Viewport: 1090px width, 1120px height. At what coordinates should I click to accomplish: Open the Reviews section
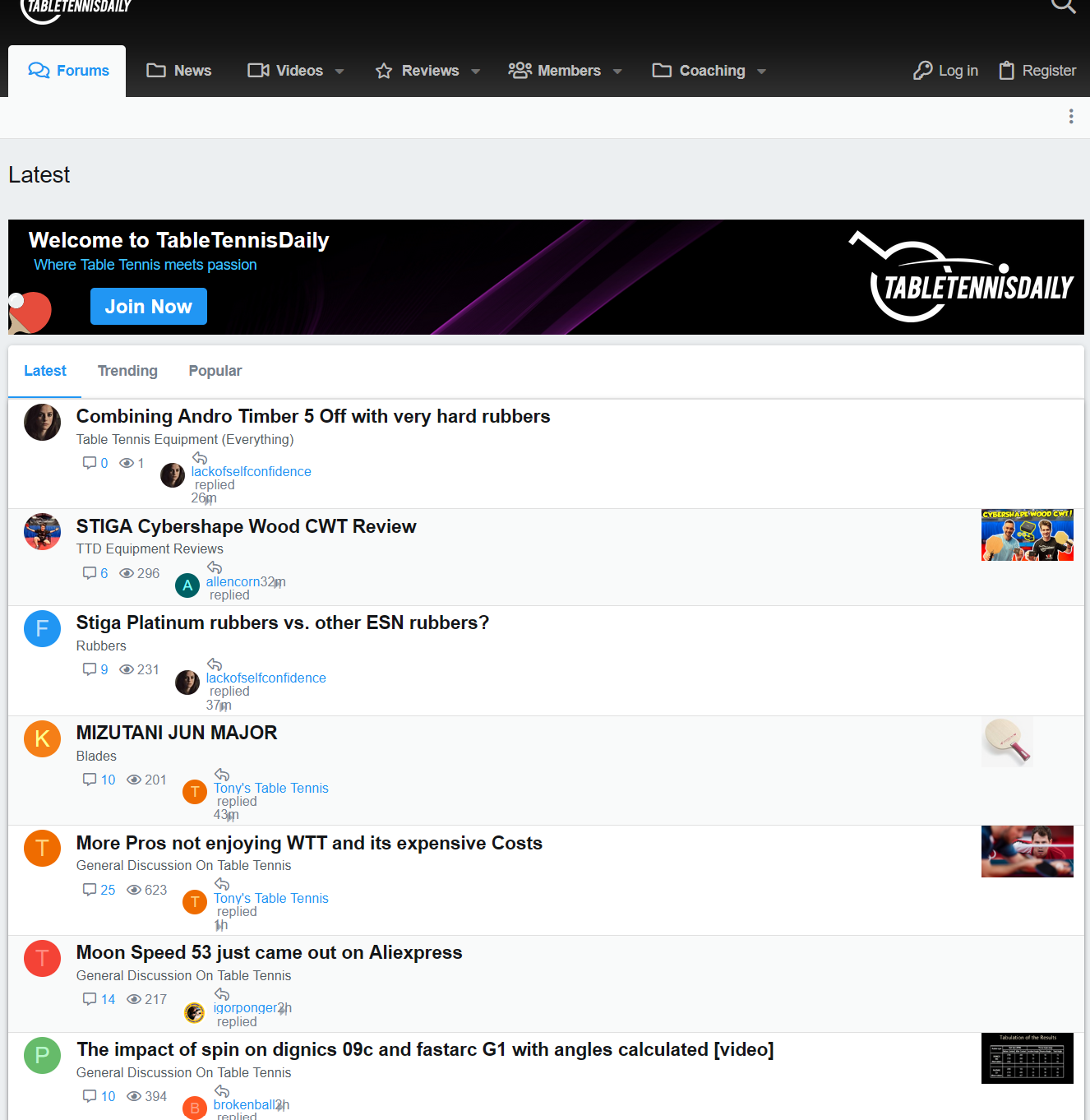[418, 71]
